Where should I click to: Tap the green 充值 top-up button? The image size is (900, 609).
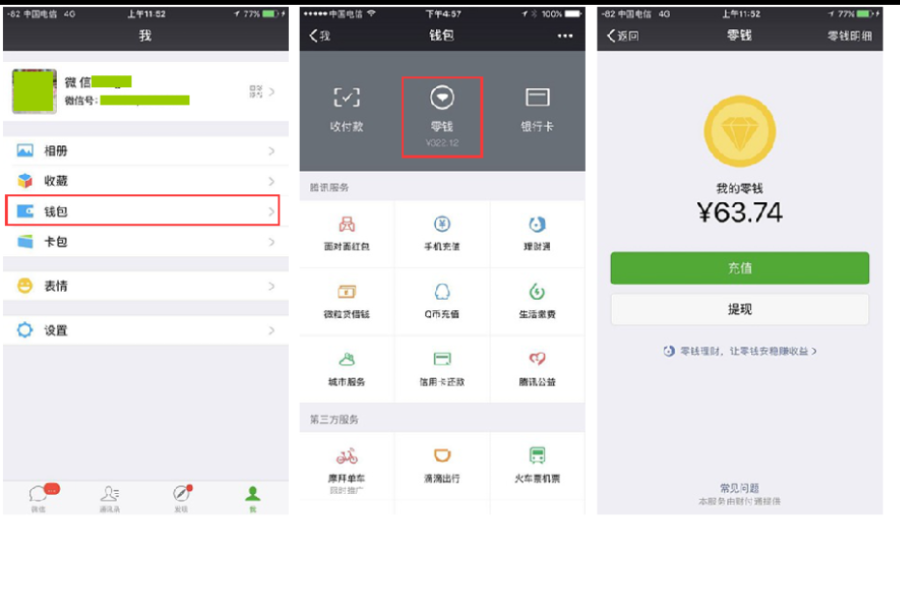tap(739, 267)
